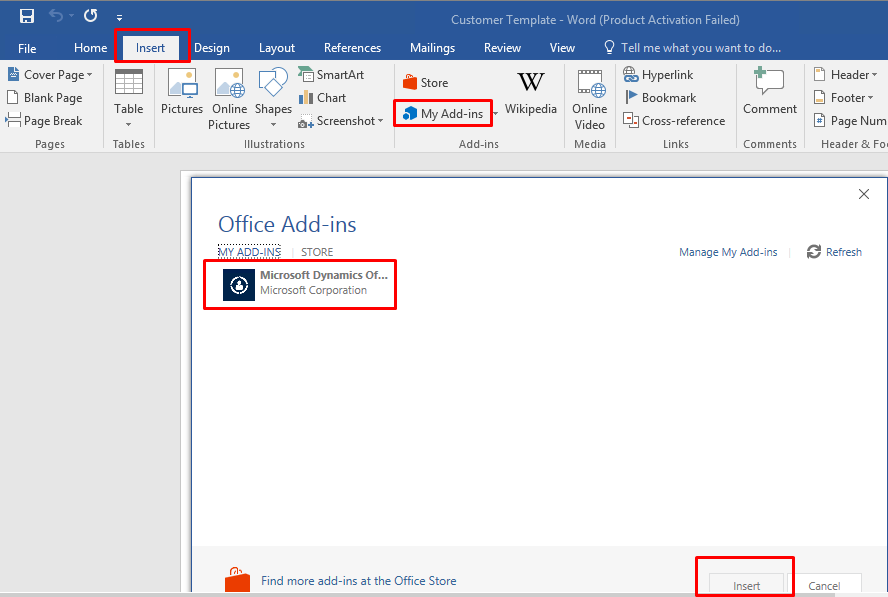Switch to the Review tab

point(502,48)
